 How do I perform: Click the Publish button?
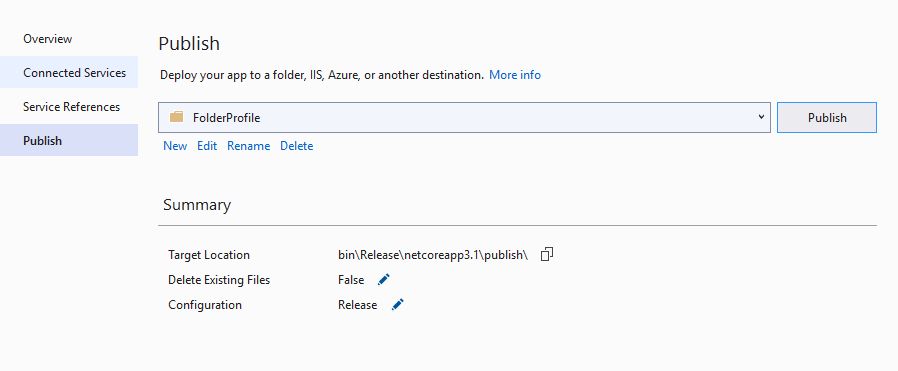pos(827,117)
